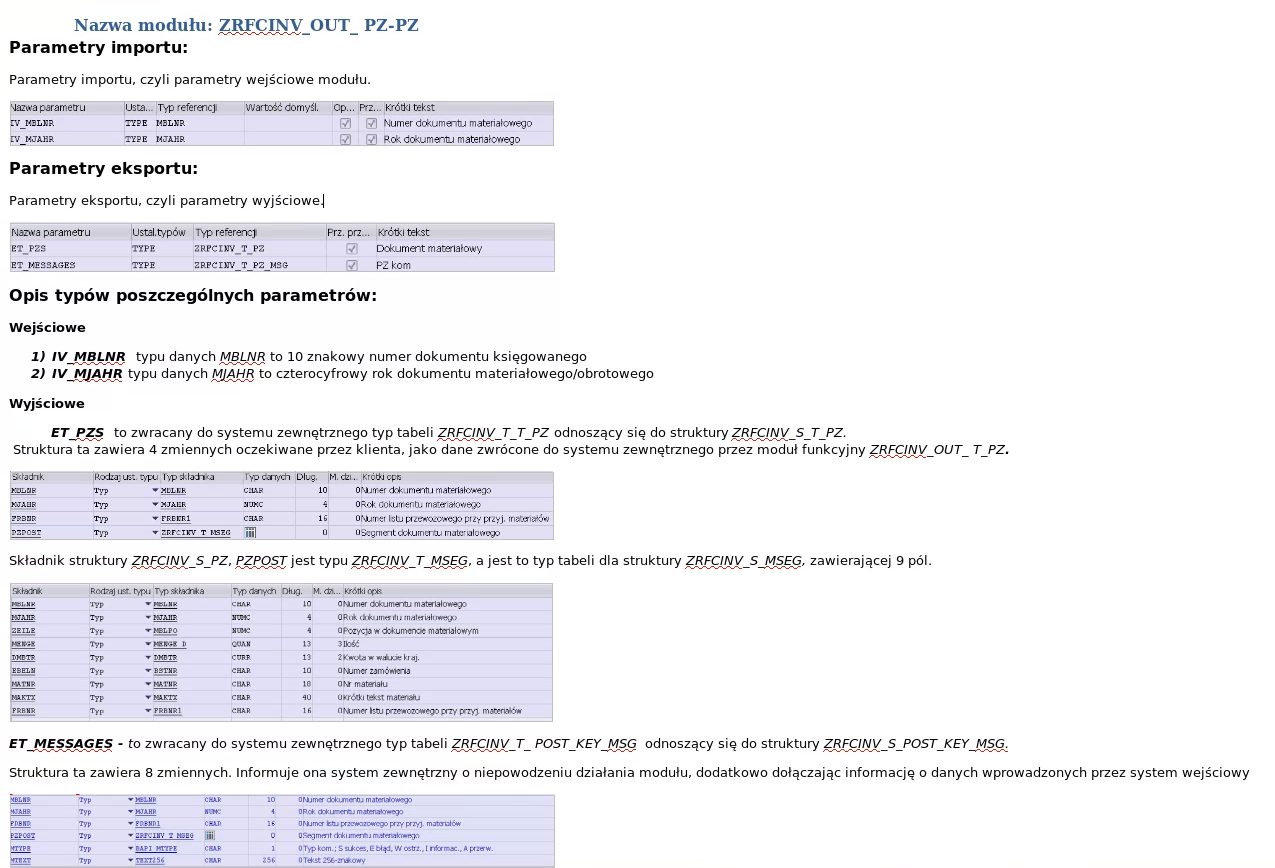Follow the TEXT256 component type link

pos(150,860)
